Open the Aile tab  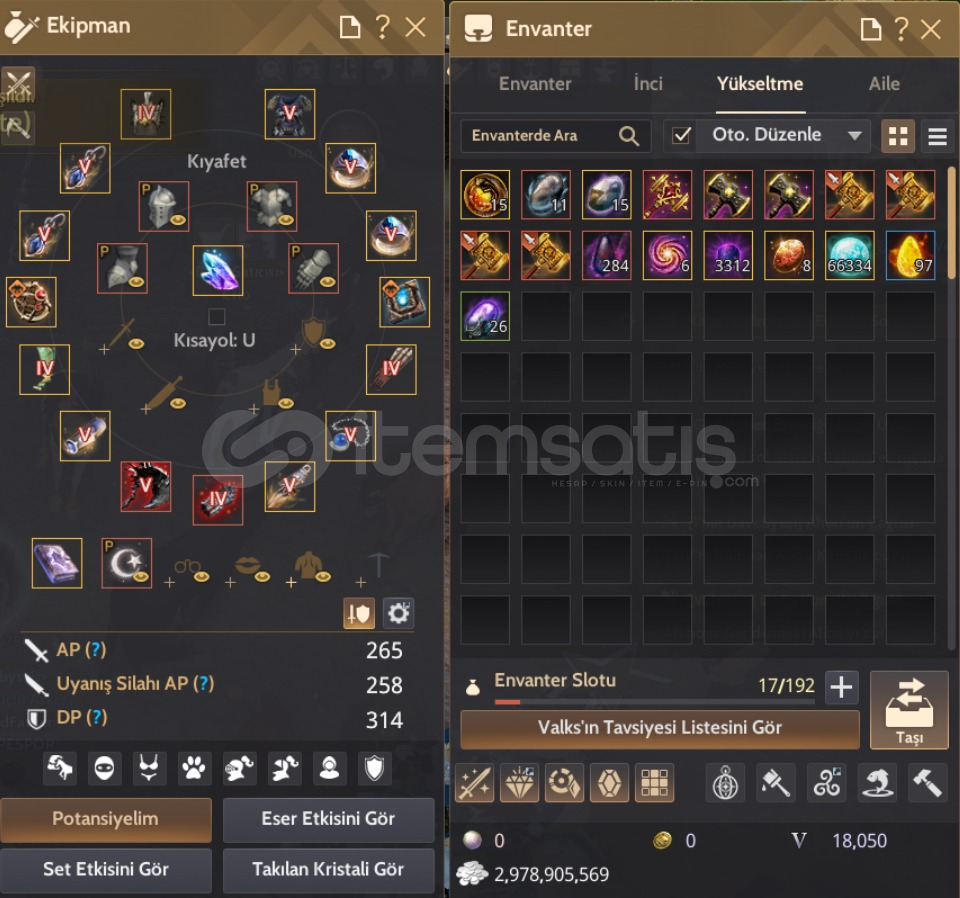pyautogui.click(x=884, y=84)
